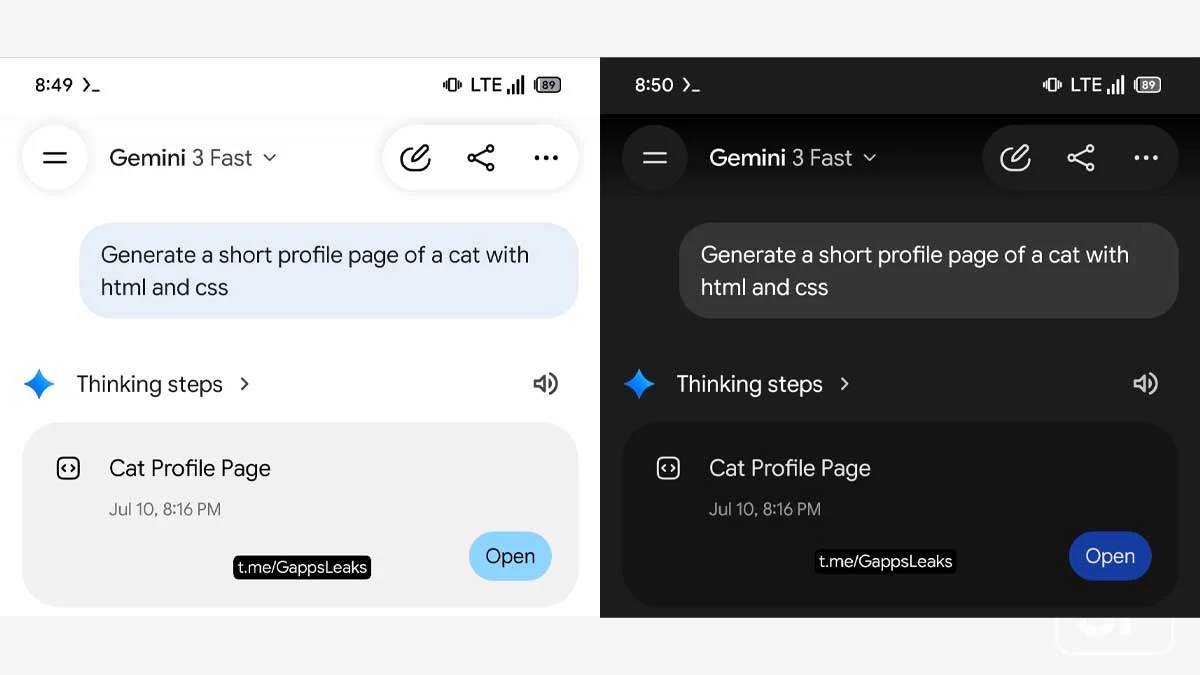Tap LTE signal bars in dark status bar
The width and height of the screenshot is (1200, 675).
(1115, 85)
